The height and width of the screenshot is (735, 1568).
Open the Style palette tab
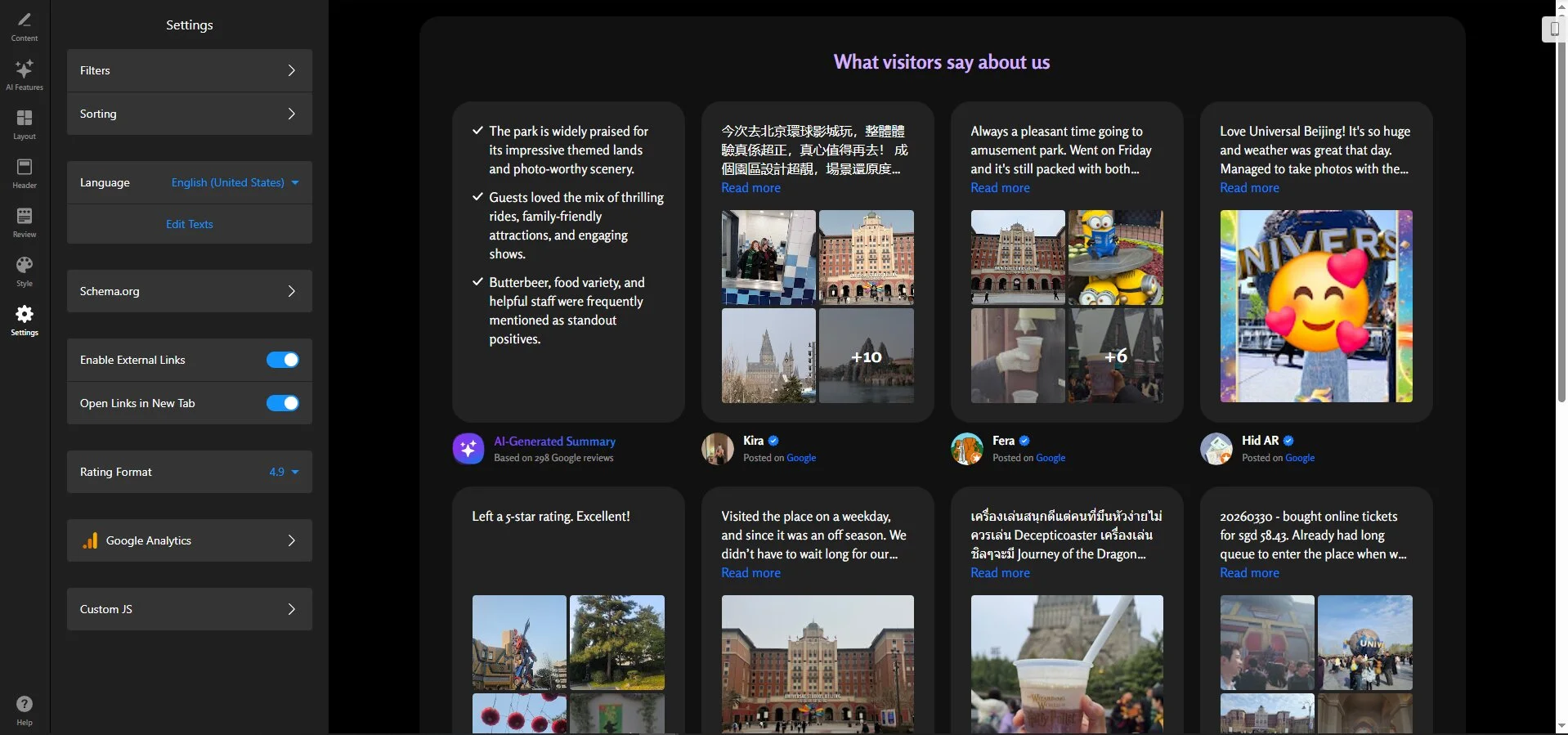coord(25,271)
